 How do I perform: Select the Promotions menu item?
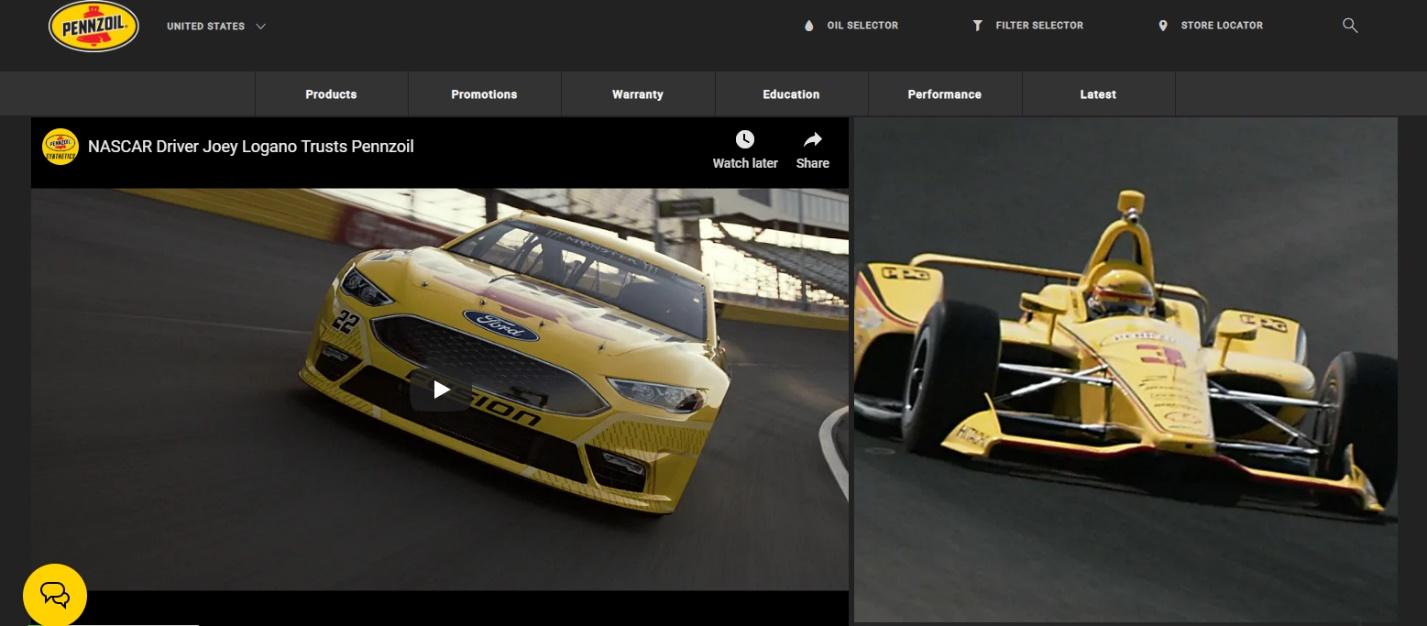point(484,94)
